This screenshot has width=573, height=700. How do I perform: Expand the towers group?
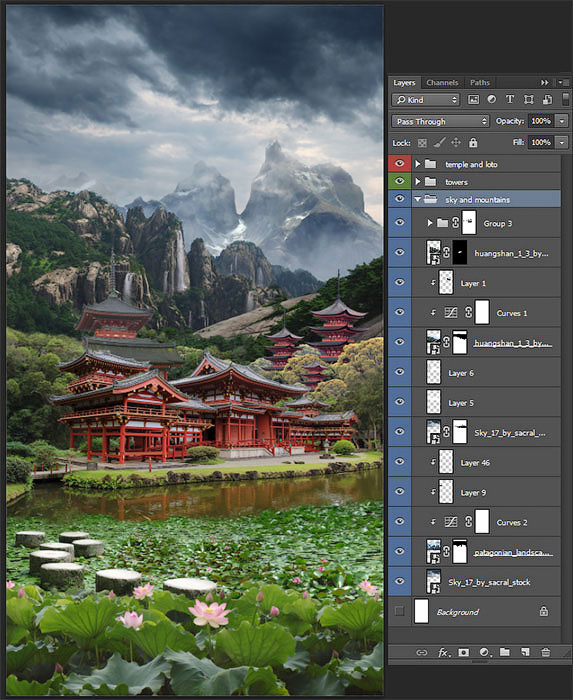point(418,182)
